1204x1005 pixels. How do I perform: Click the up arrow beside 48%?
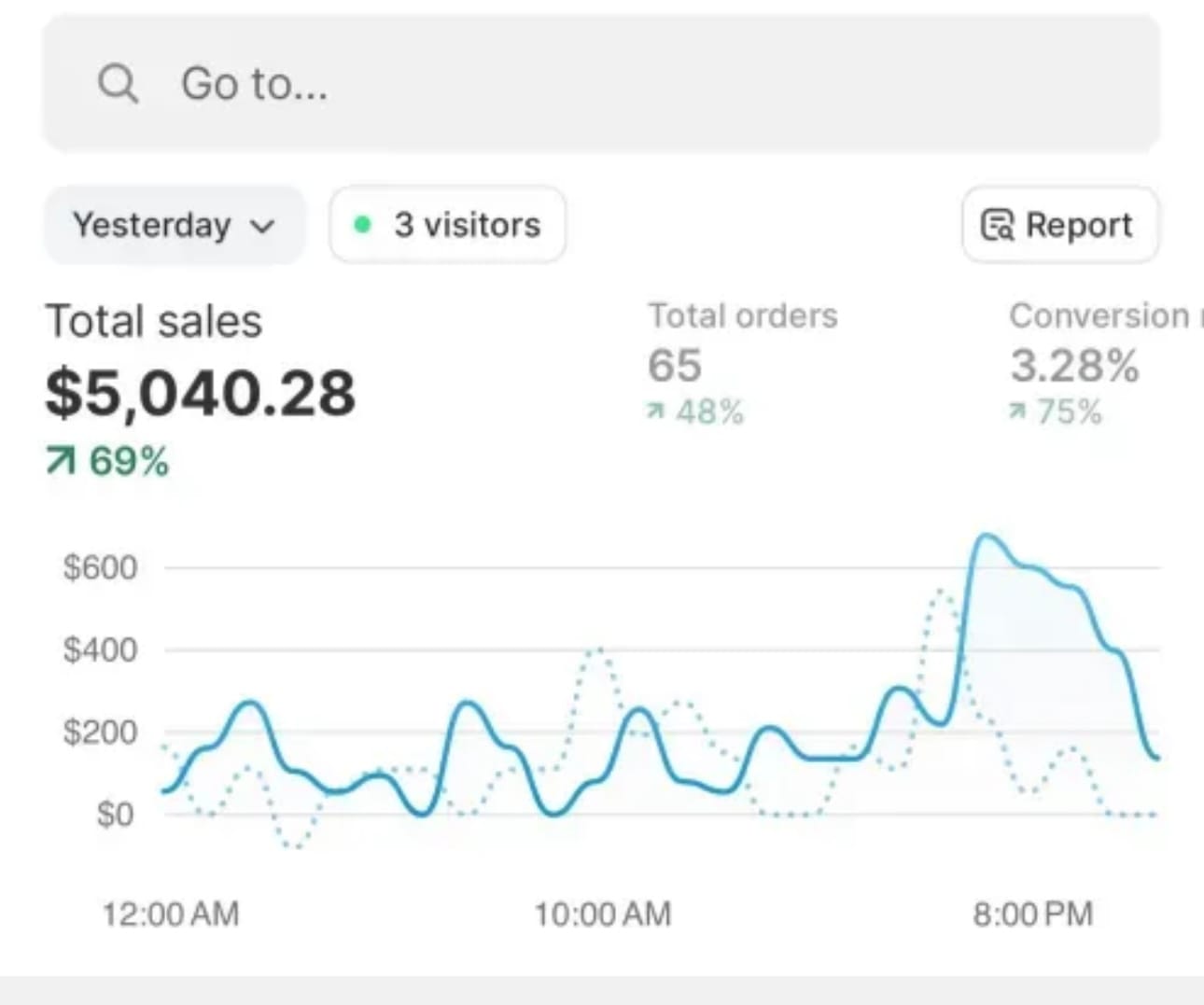(656, 412)
